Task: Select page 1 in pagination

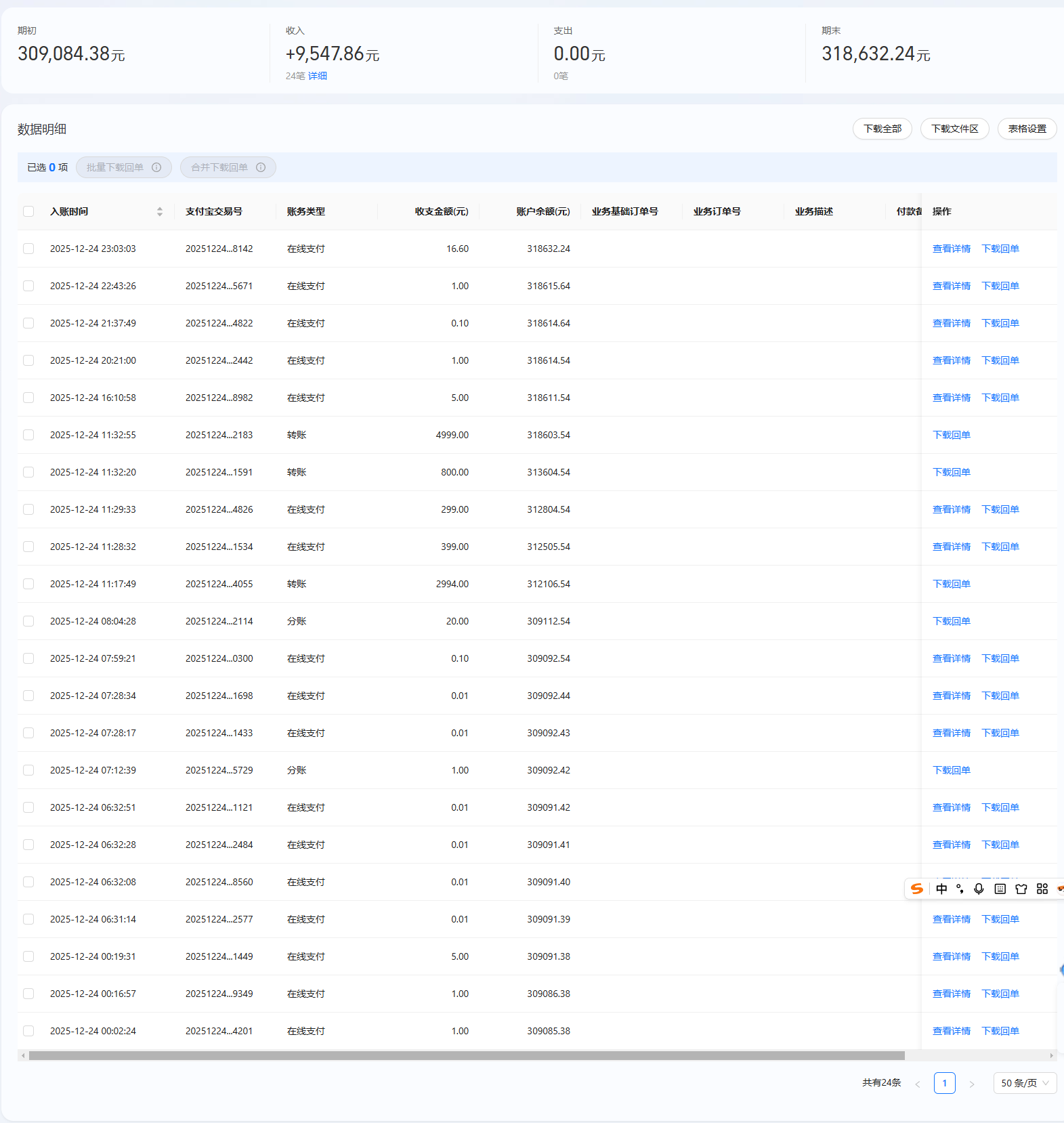Action: pyautogui.click(x=944, y=1083)
